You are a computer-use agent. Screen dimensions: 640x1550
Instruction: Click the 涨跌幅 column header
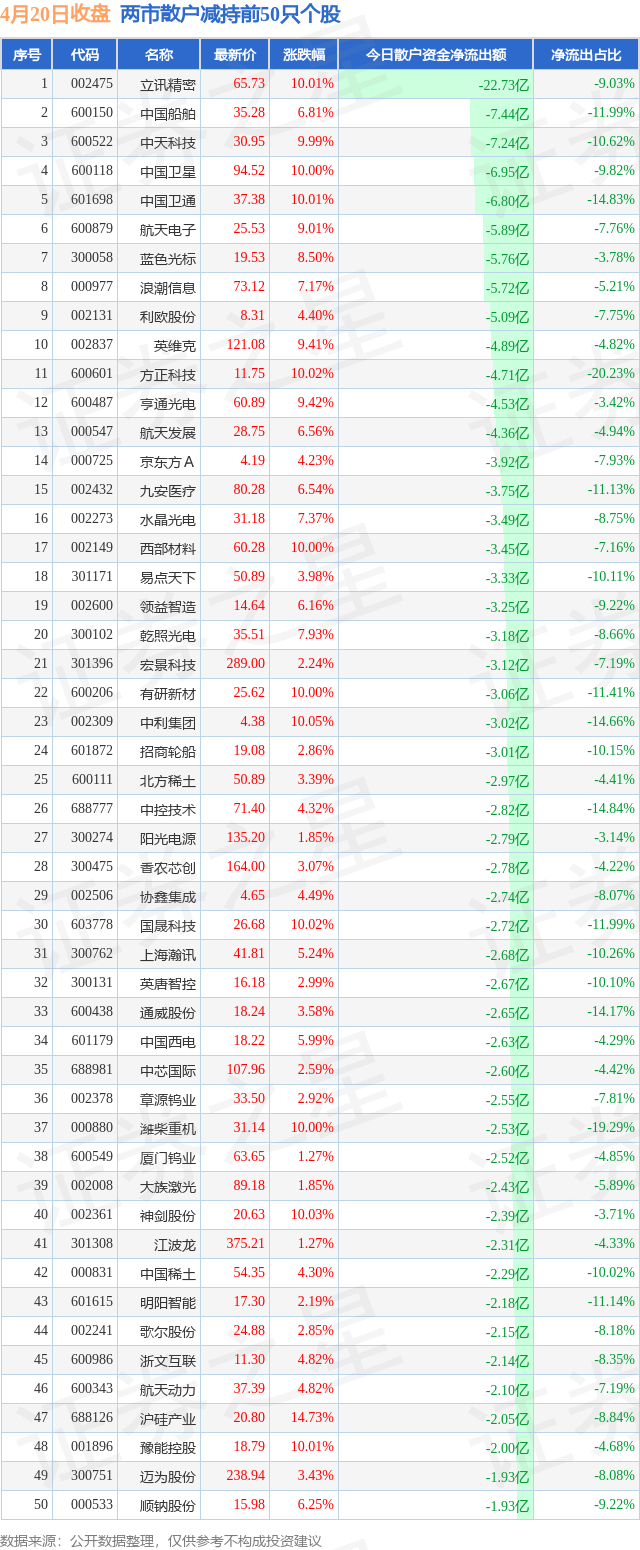tap(304, 55)
